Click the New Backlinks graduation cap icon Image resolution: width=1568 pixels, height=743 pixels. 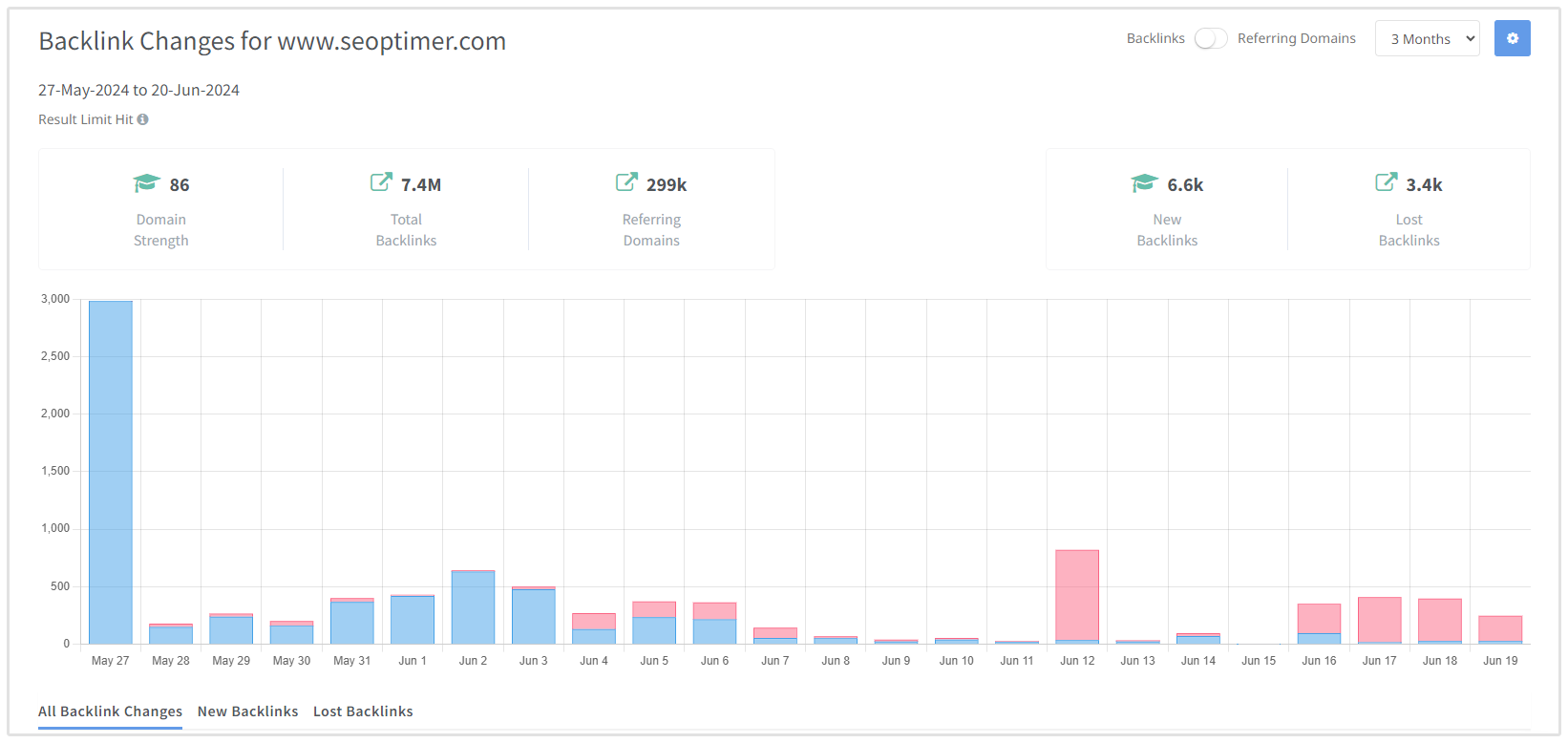pos(1144,183)
